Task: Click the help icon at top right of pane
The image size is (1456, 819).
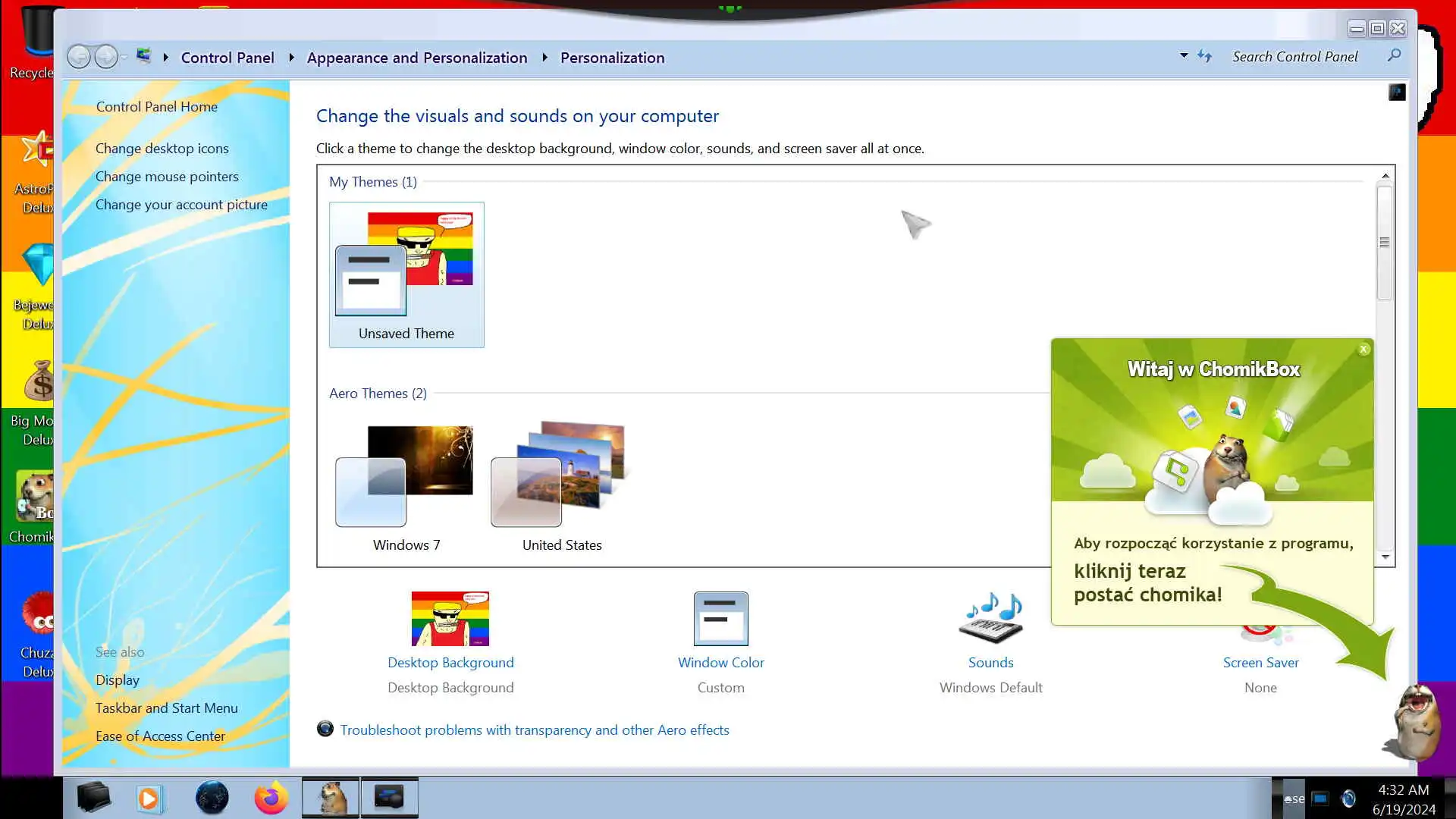Action: (1397, 93)
